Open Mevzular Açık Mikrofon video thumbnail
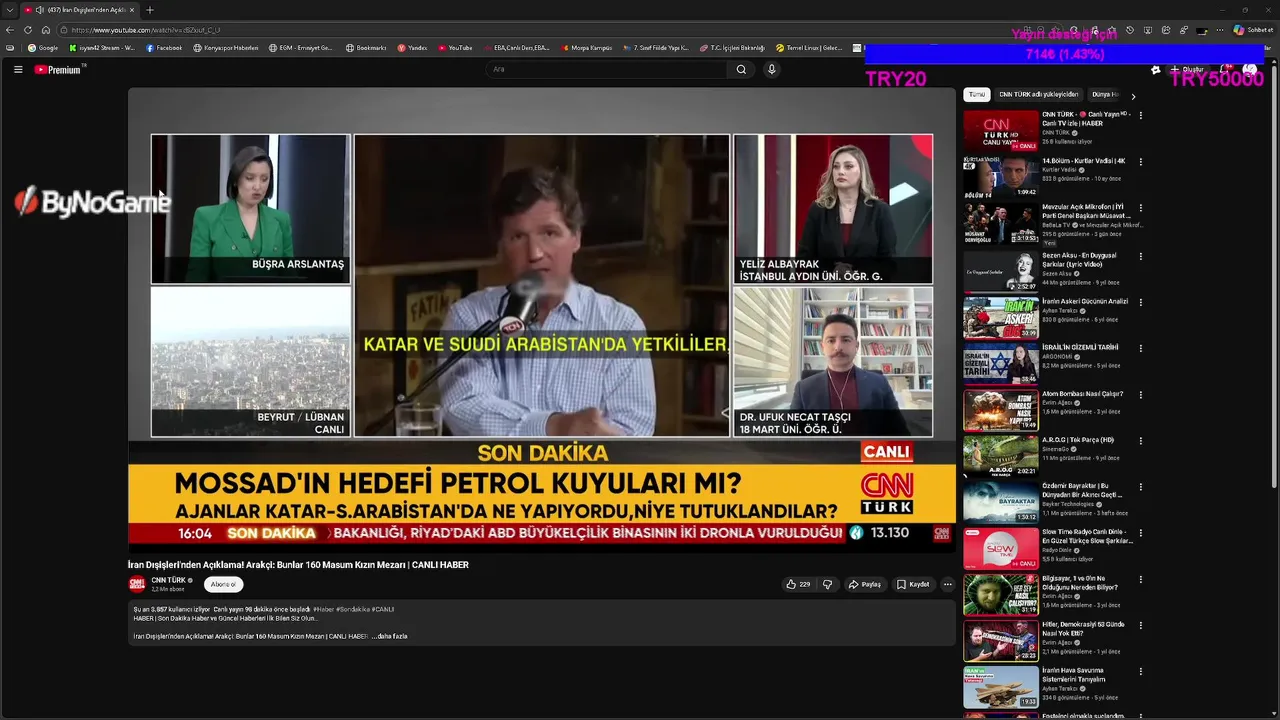 [x=1001, y=223]
